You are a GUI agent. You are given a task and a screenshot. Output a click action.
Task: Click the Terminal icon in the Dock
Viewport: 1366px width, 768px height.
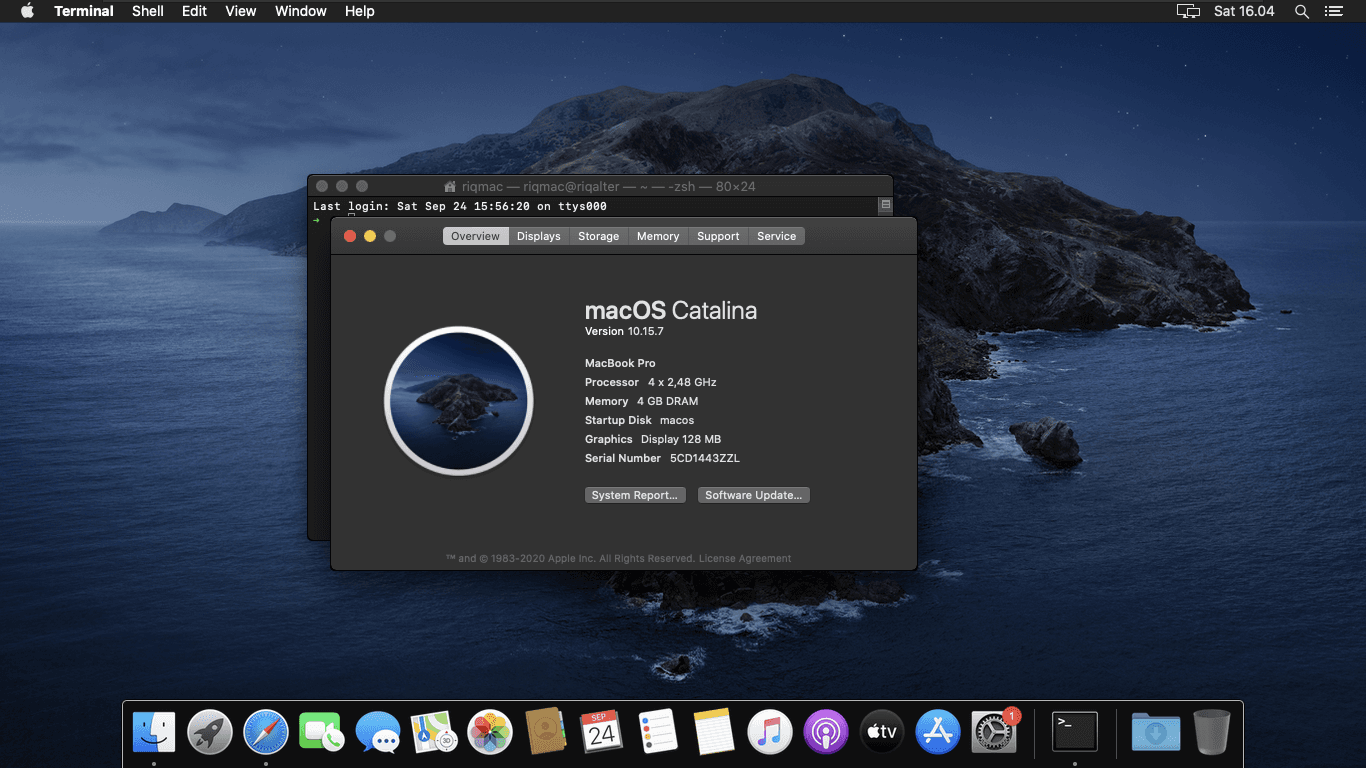click(x=1075, y=733)
